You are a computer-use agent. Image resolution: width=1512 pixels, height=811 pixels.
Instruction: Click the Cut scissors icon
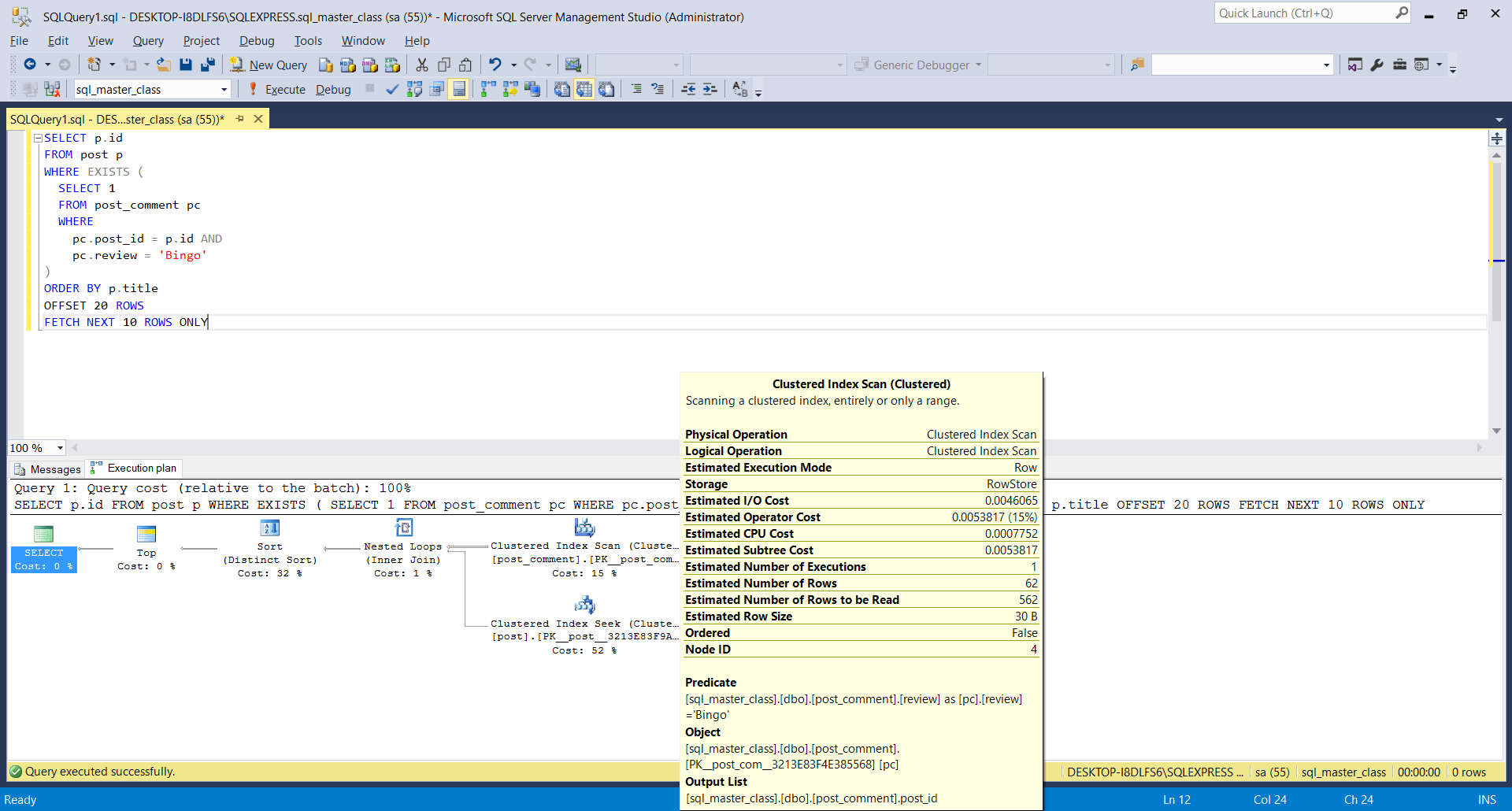pyautogui.click(x=422, y=65)
